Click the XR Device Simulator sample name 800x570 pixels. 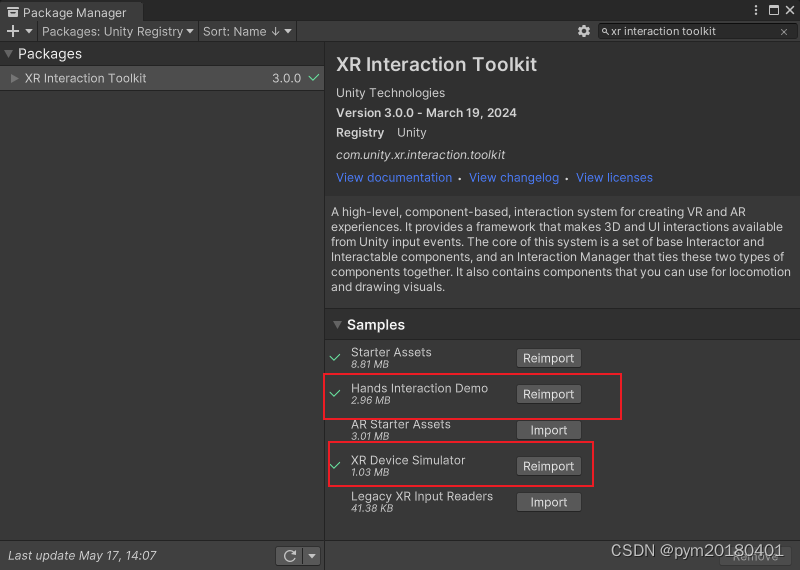click(408, 460)
